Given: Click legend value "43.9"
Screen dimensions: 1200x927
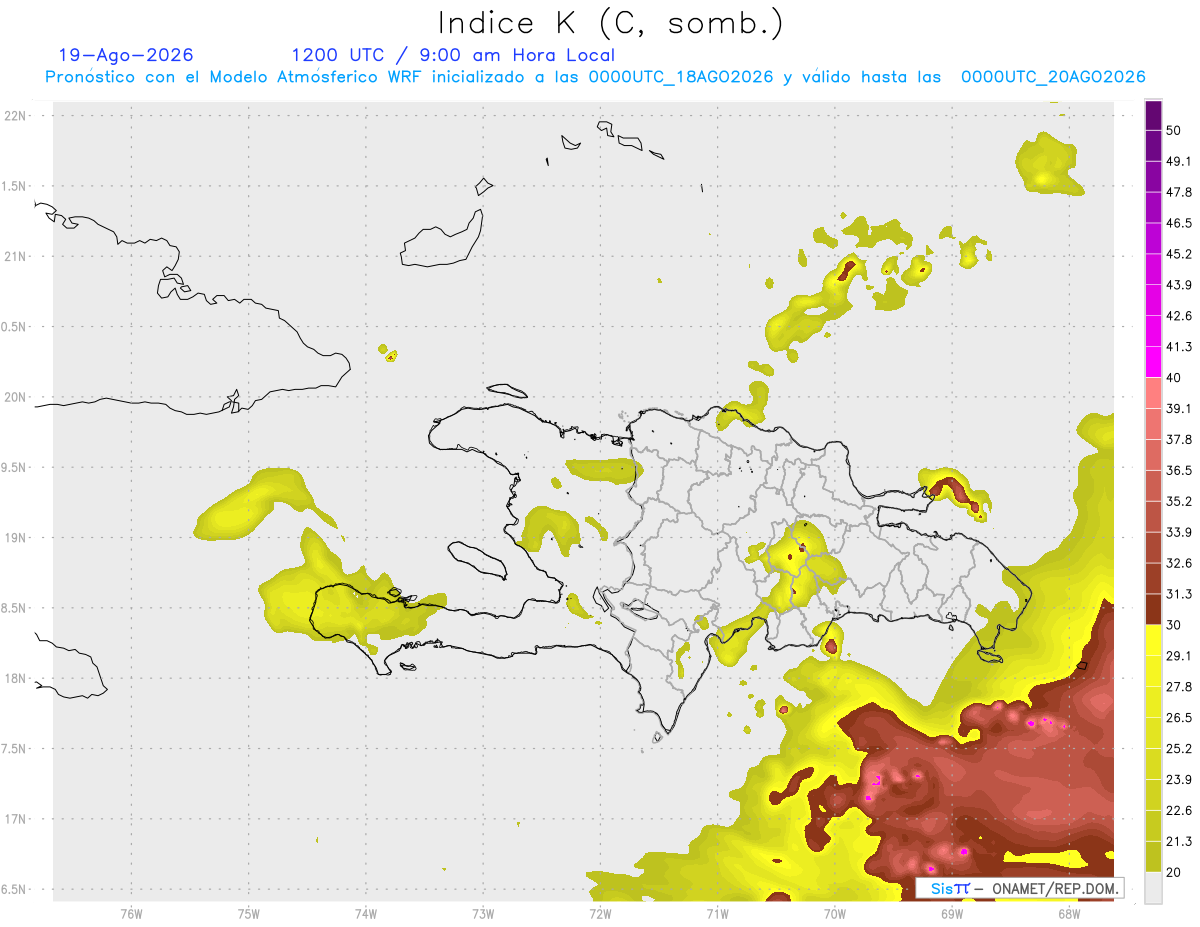Looking at the screenshot, I should pos(1178,285).
